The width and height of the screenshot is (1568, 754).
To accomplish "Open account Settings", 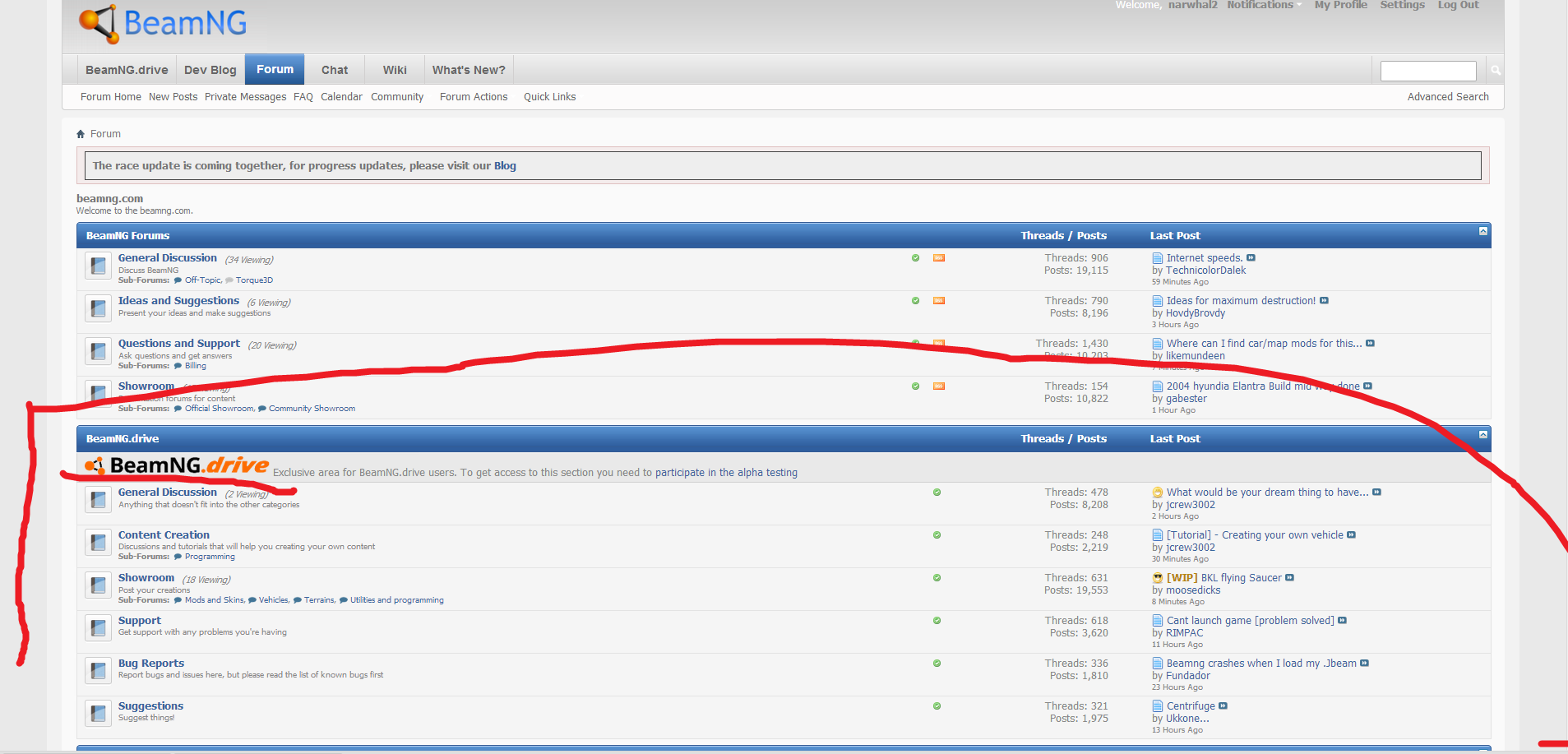I will click(x=1403, y=5).
